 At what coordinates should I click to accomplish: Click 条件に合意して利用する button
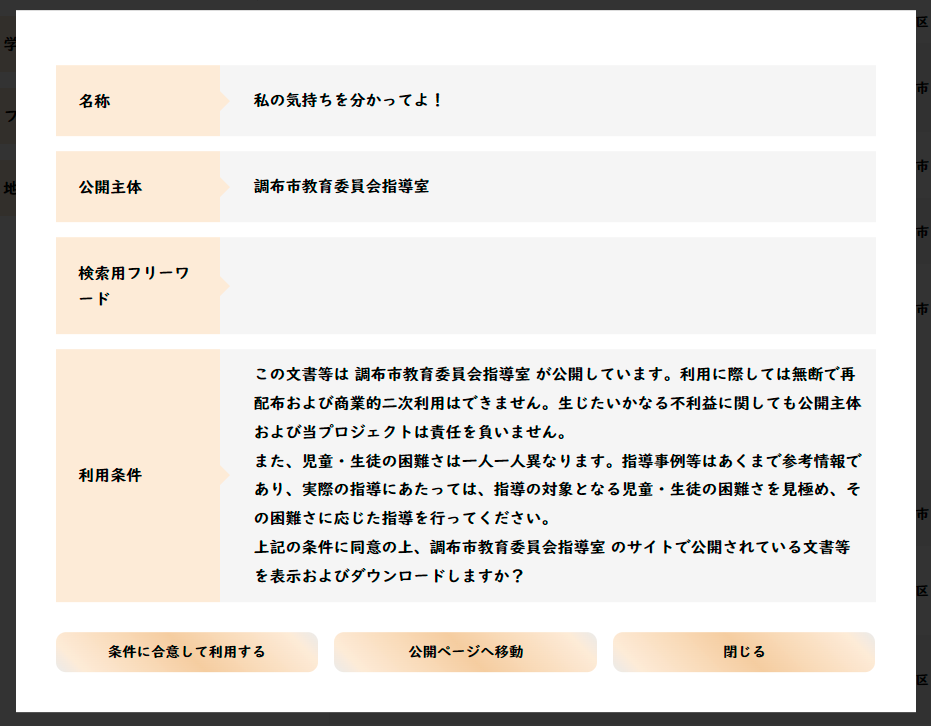(187, 652)
